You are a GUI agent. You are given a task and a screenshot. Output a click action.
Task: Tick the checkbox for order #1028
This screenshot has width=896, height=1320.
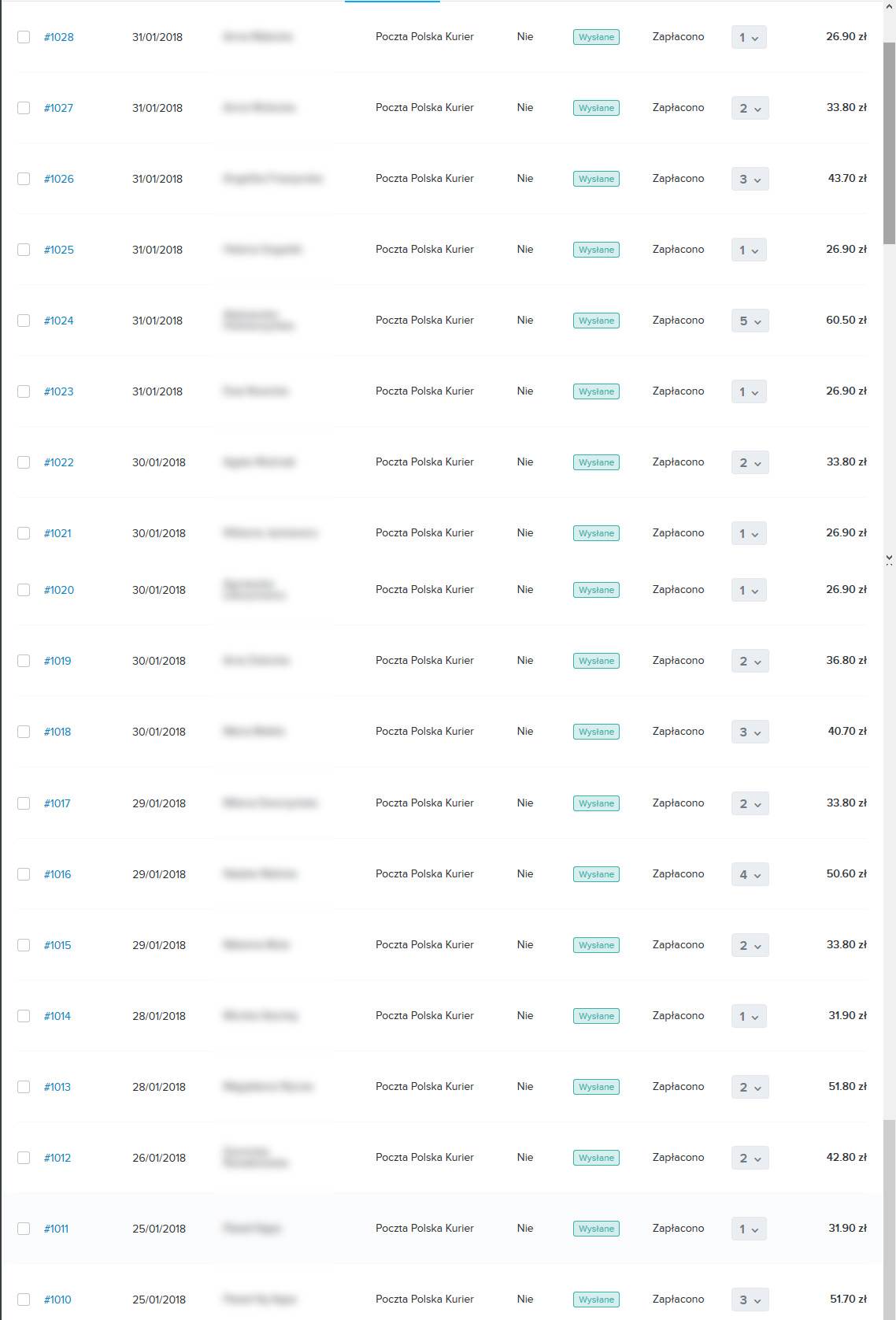(24, 37)
